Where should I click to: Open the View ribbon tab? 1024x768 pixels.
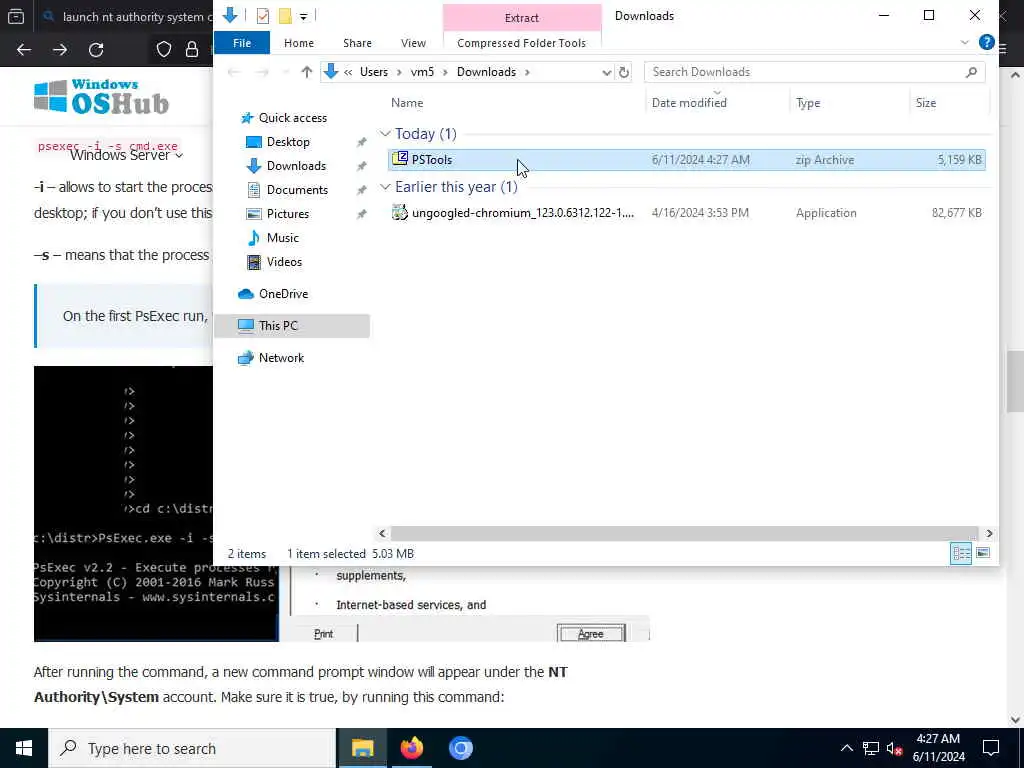coord(413,43)
